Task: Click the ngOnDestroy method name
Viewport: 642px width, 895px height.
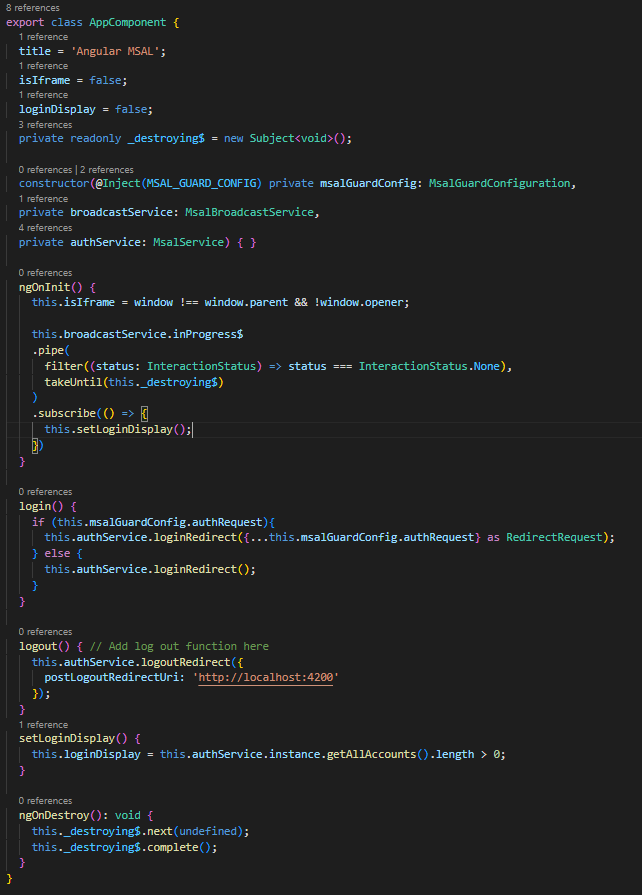Action: tap(57, 816)
